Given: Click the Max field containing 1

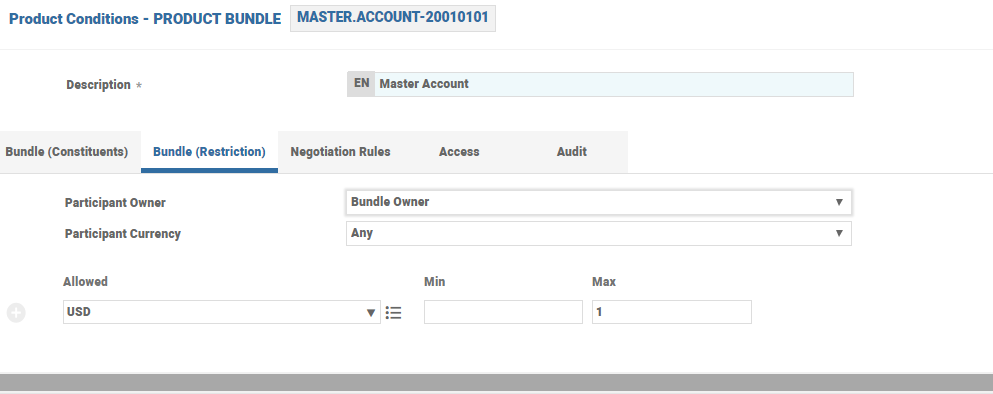Looking at the screenshot, I should tap(671, 312).
